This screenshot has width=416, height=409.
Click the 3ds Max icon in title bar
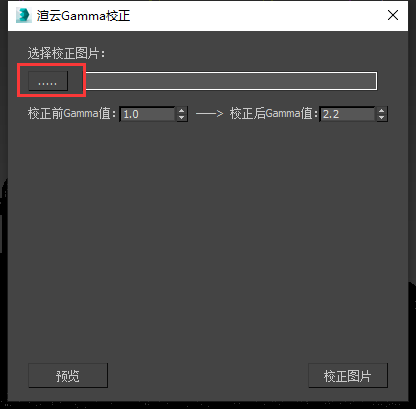pyautogui.click(x=24, y=16)
